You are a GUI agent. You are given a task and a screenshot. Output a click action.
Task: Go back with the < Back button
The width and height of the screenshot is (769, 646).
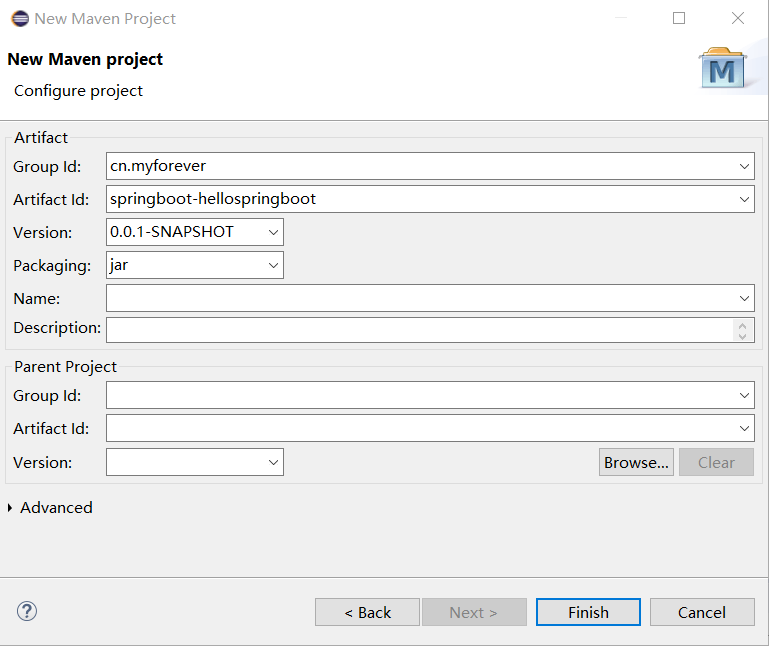point(367,612)
